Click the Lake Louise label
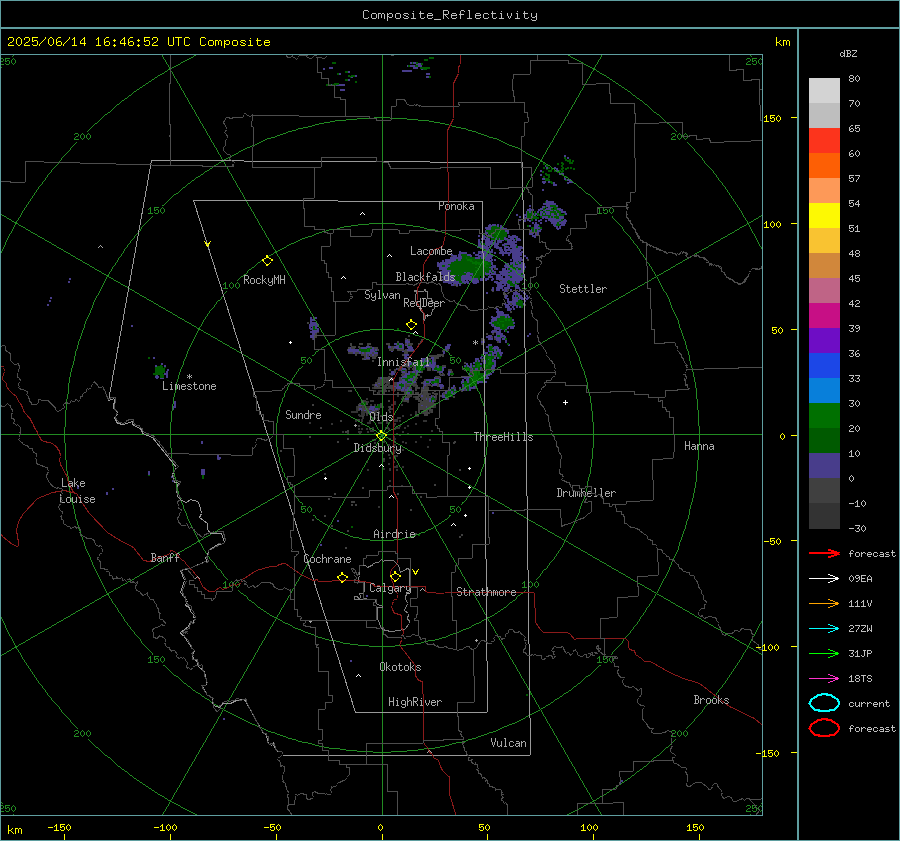Viewport: 900px width, 841px height. [x=77, y=491]
